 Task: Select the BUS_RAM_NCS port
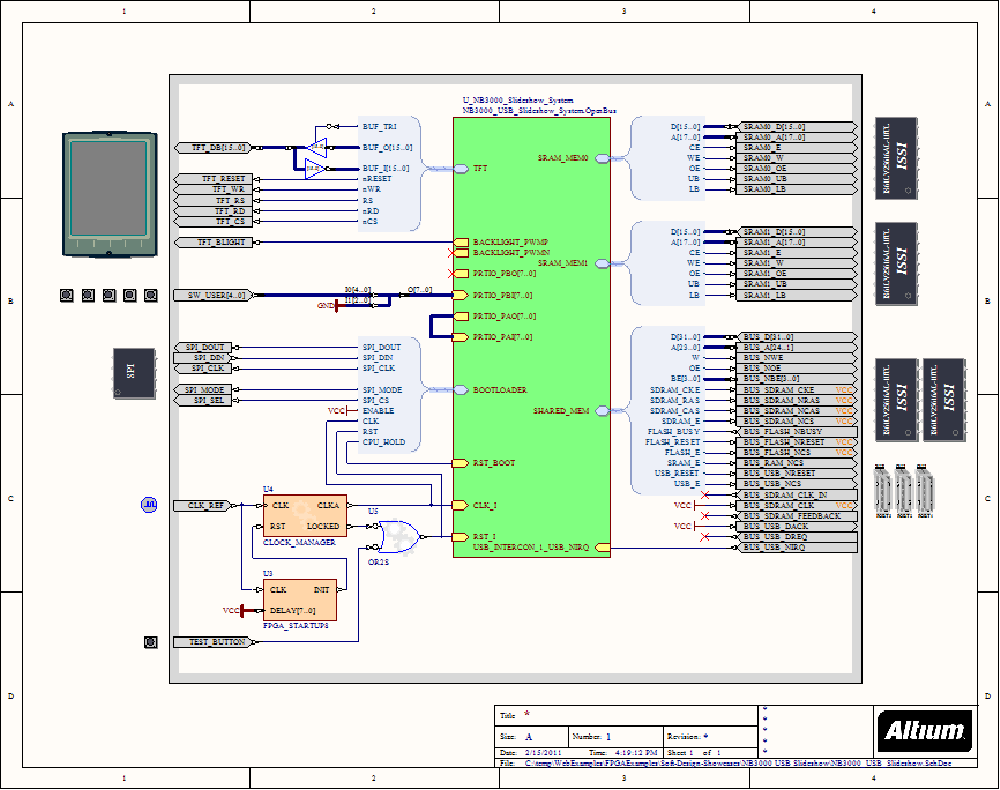point(797,463)
